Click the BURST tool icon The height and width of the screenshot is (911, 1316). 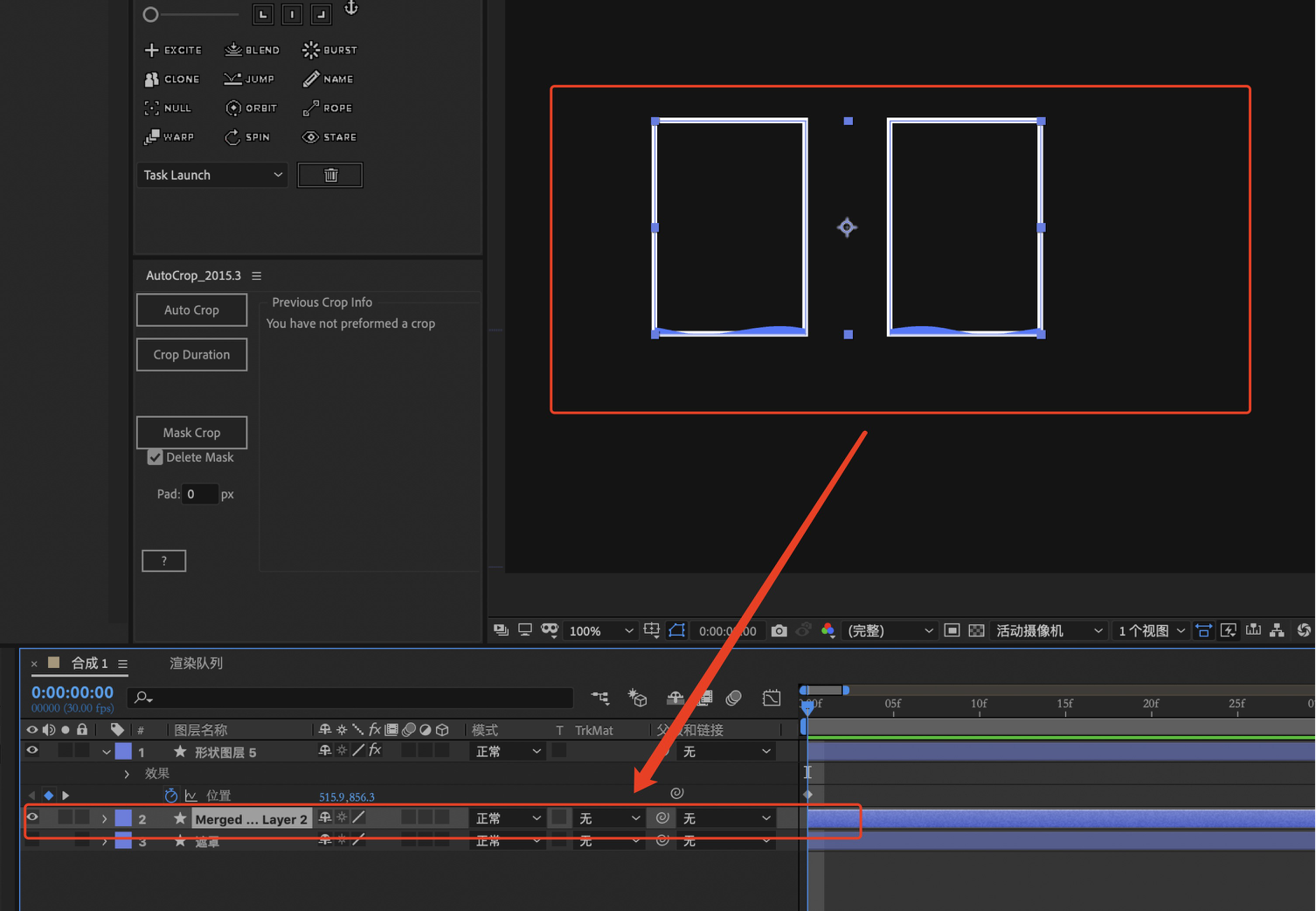click(310, 50)
